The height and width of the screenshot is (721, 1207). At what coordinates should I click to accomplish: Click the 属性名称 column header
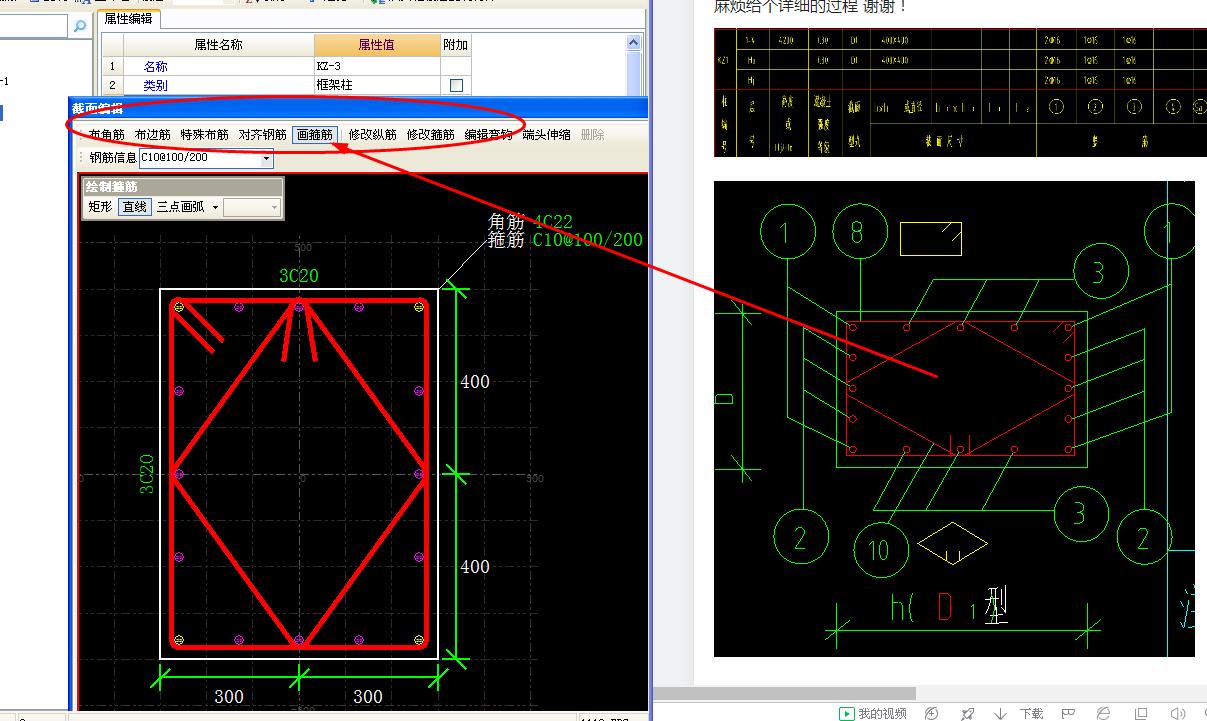coord(218,45)
